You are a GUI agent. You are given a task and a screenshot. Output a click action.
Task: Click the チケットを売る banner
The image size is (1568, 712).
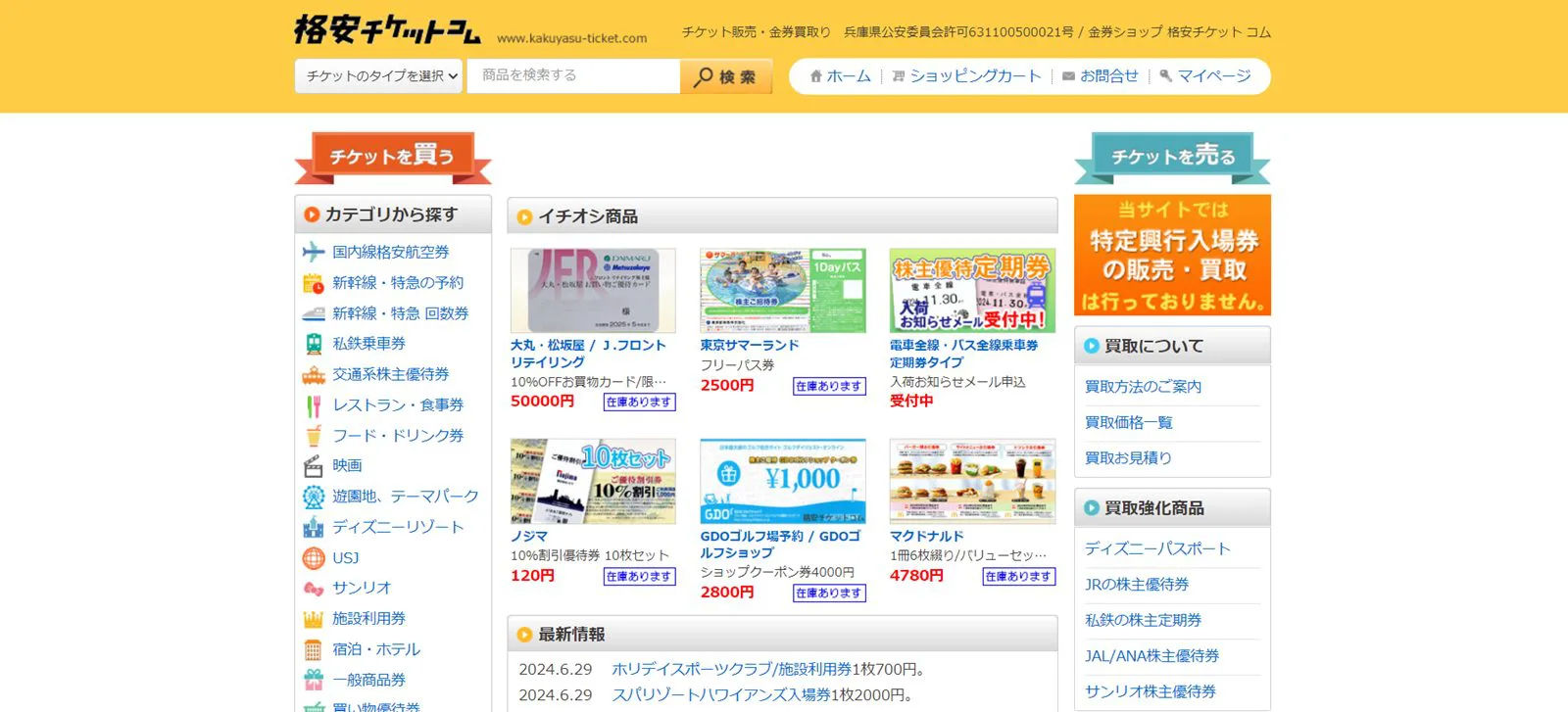click(x=1172, y=158)
